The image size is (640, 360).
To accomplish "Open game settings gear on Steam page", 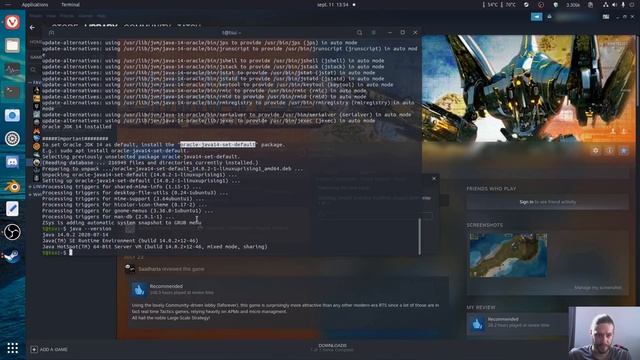I will (x=596, y=151).
